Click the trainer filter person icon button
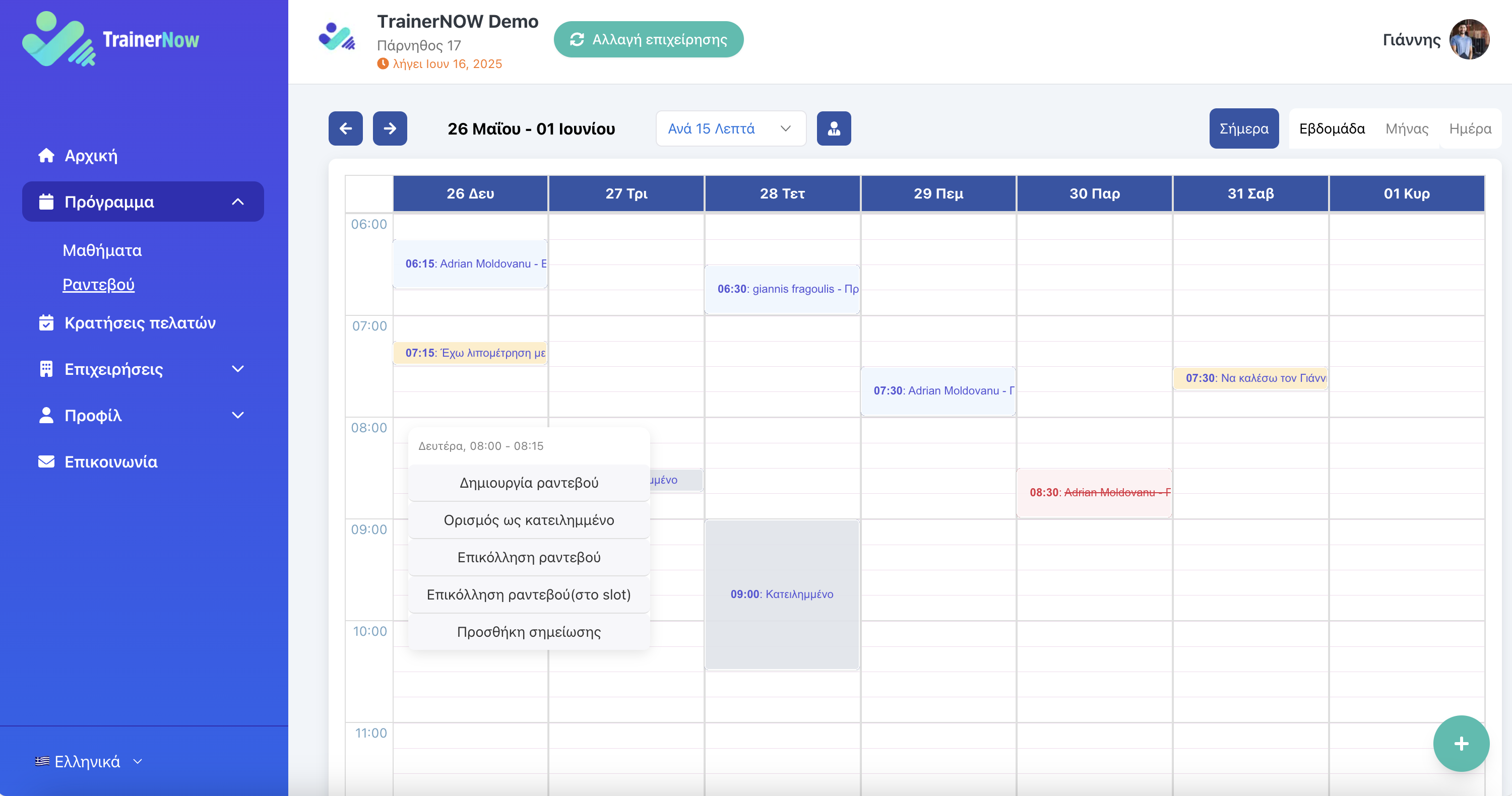Viewport: 1512px width, 796px height. tap(834, 128)
